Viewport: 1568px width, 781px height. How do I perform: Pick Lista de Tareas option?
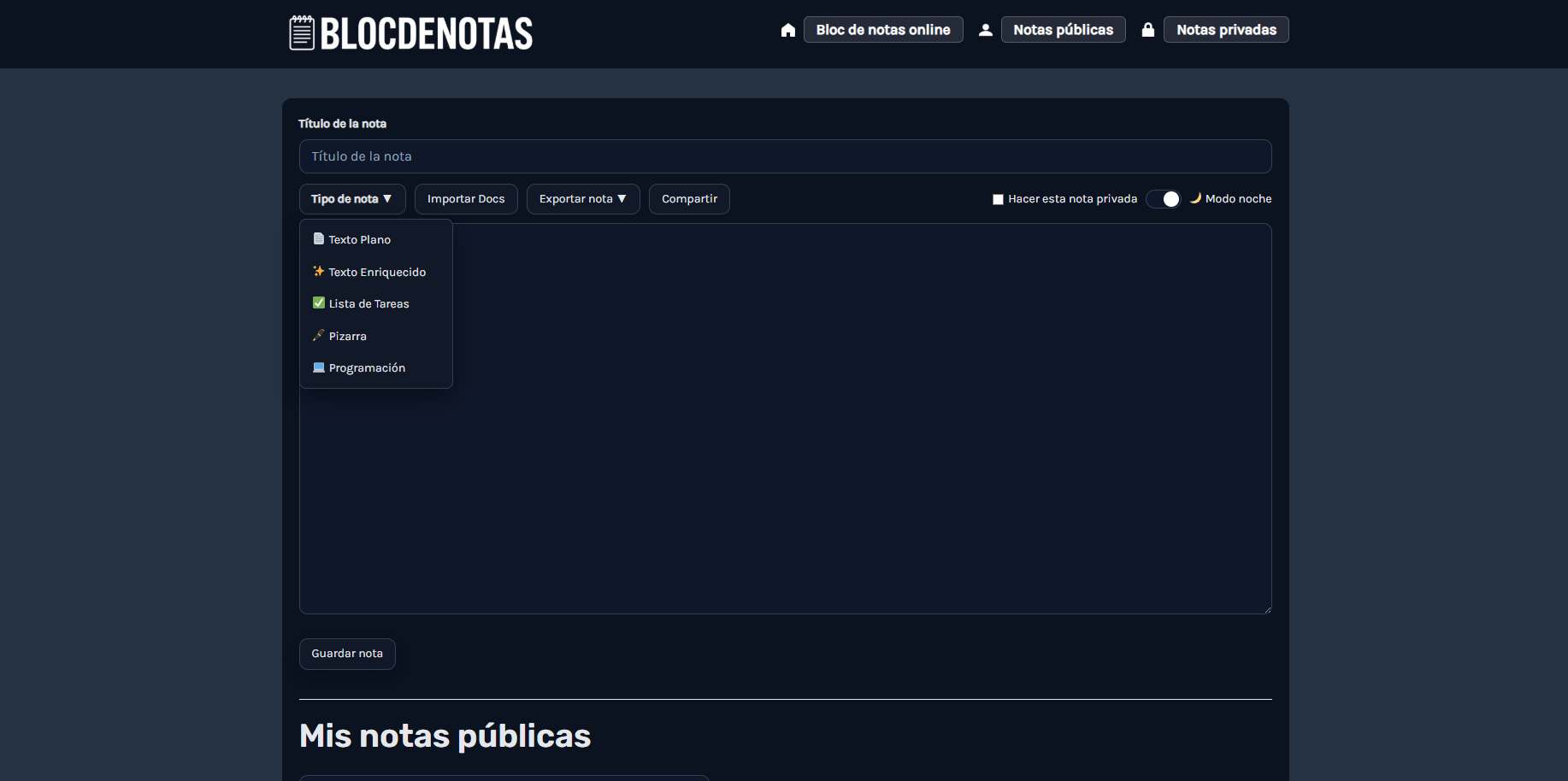pyautogui.click(x=376, y=303)
